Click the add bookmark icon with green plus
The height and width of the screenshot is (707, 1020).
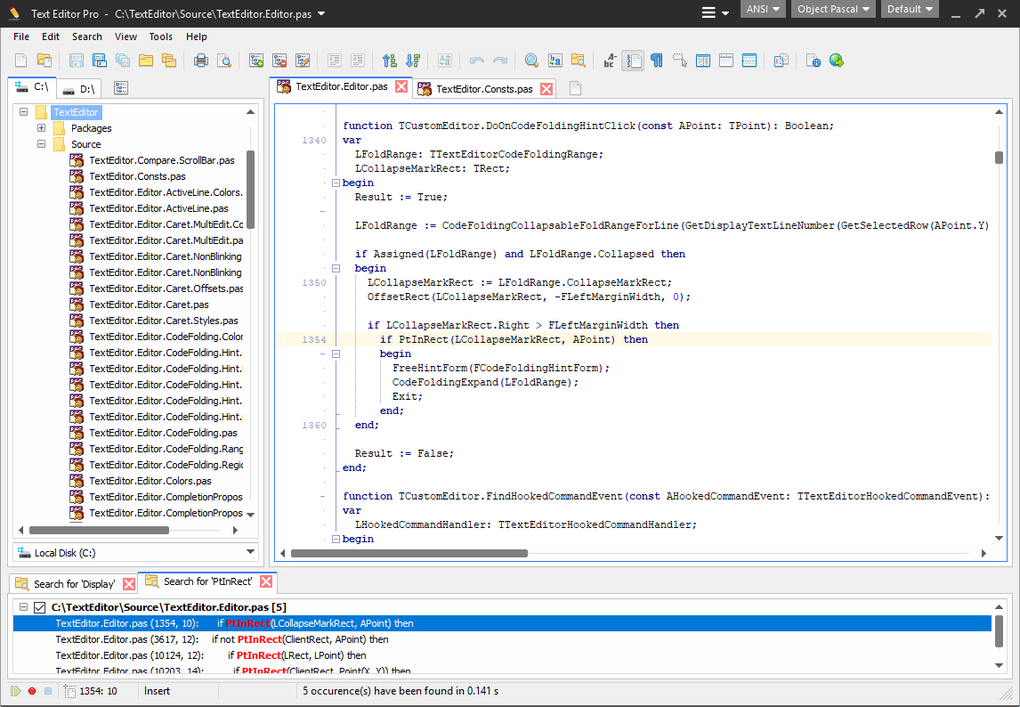256,60
